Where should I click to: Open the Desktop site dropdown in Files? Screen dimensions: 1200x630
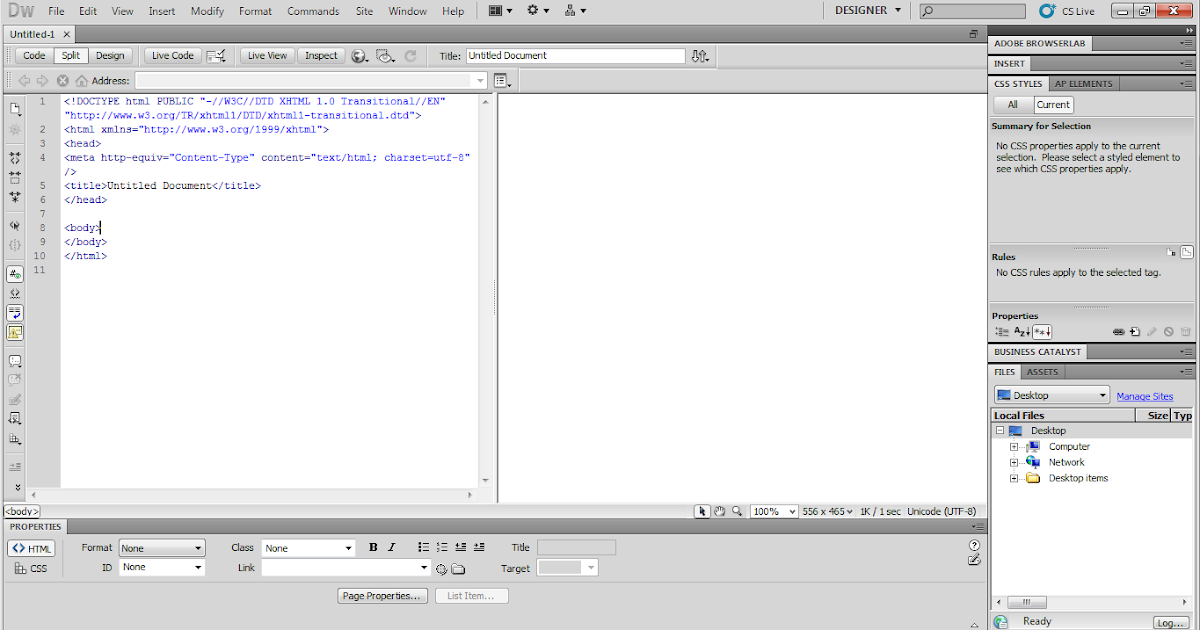[1052, 395]
